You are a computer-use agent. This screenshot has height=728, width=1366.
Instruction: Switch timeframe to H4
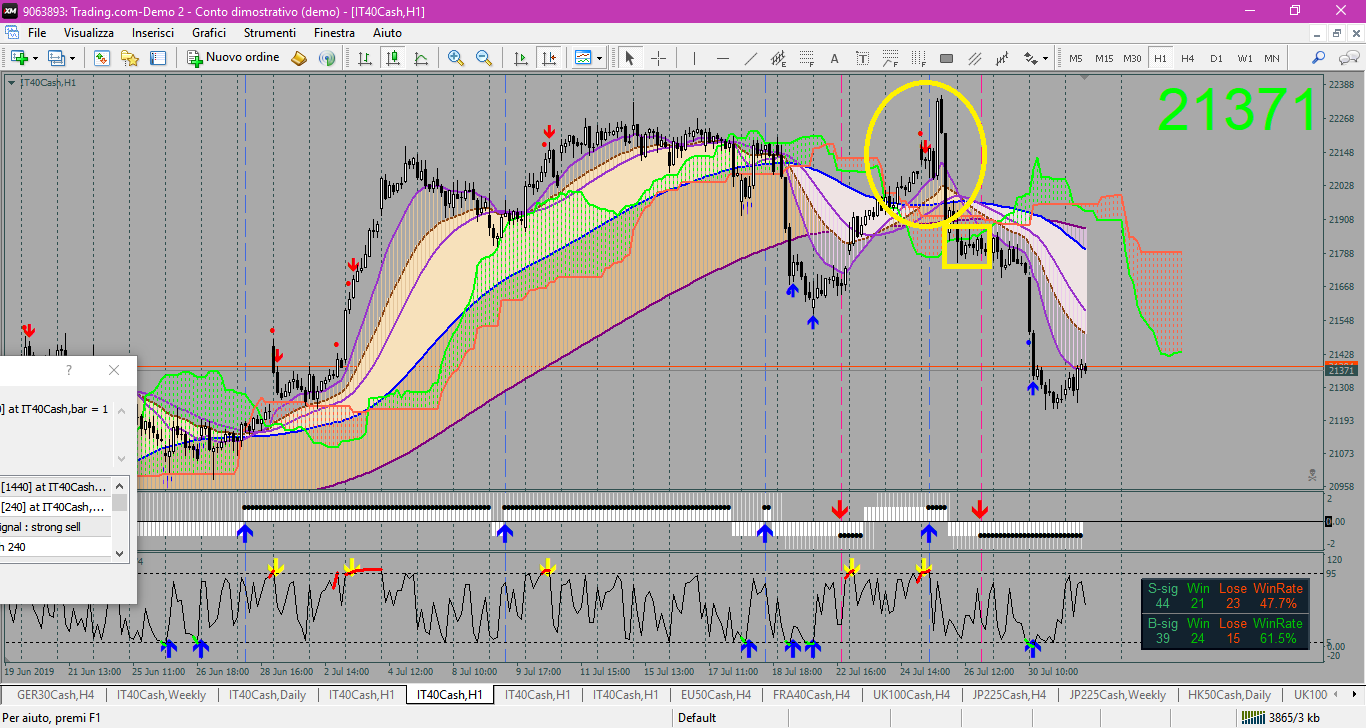[x=1188, y=58]
